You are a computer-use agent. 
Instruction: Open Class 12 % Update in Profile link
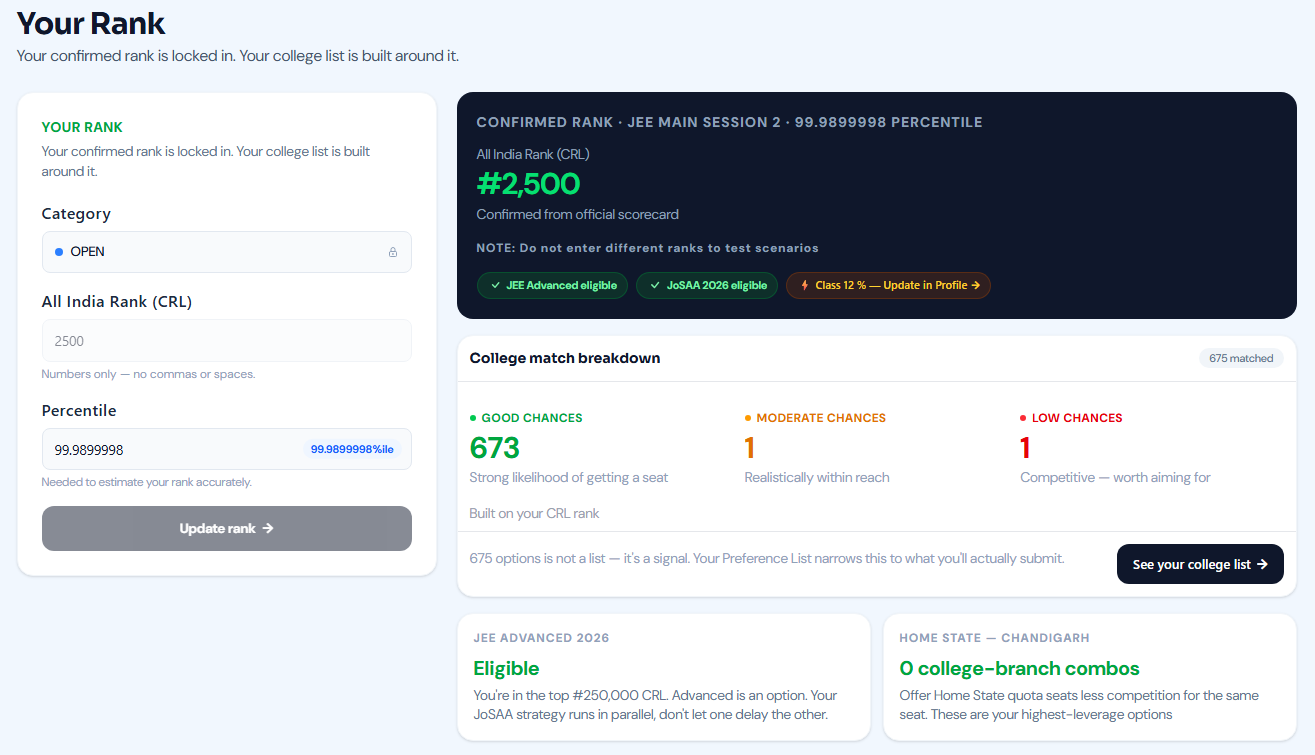(x=889, y=285)
